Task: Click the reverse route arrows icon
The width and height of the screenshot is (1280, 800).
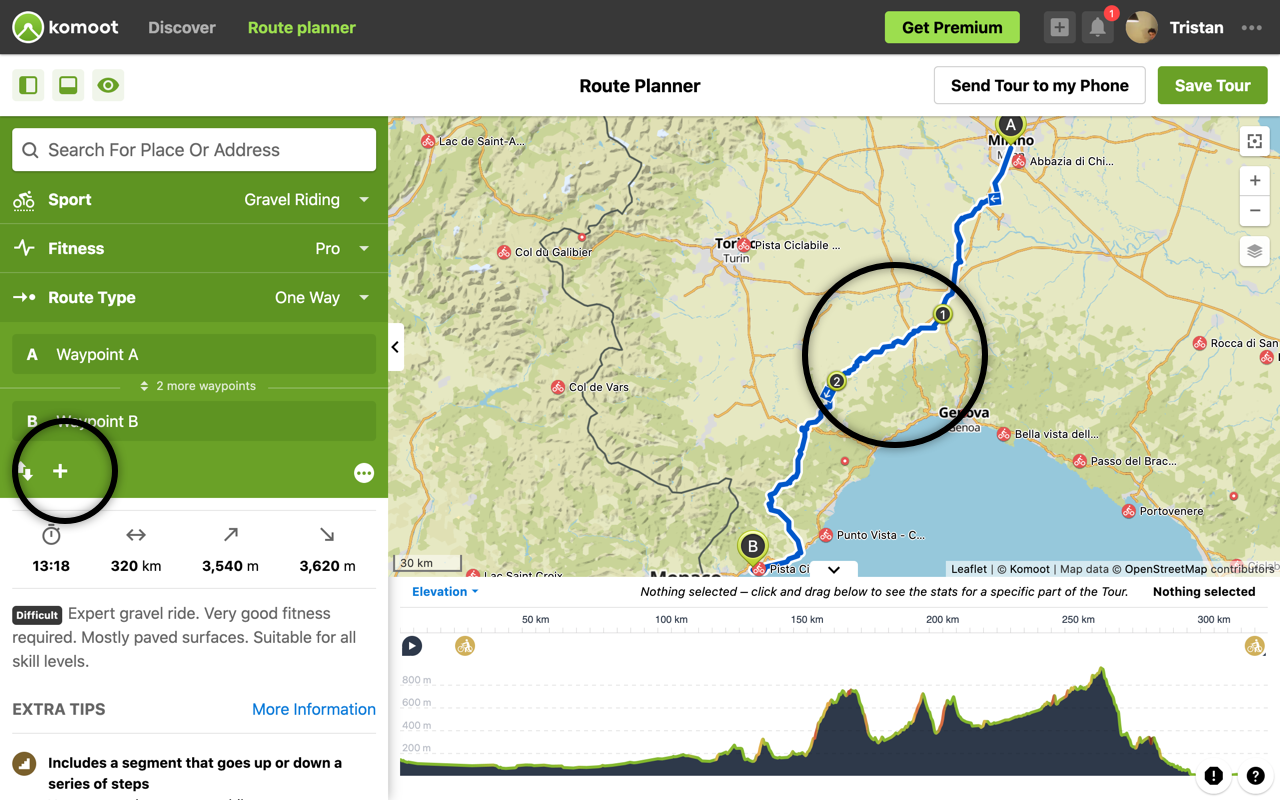Action: pyautogui.click(x=26, y=472)
